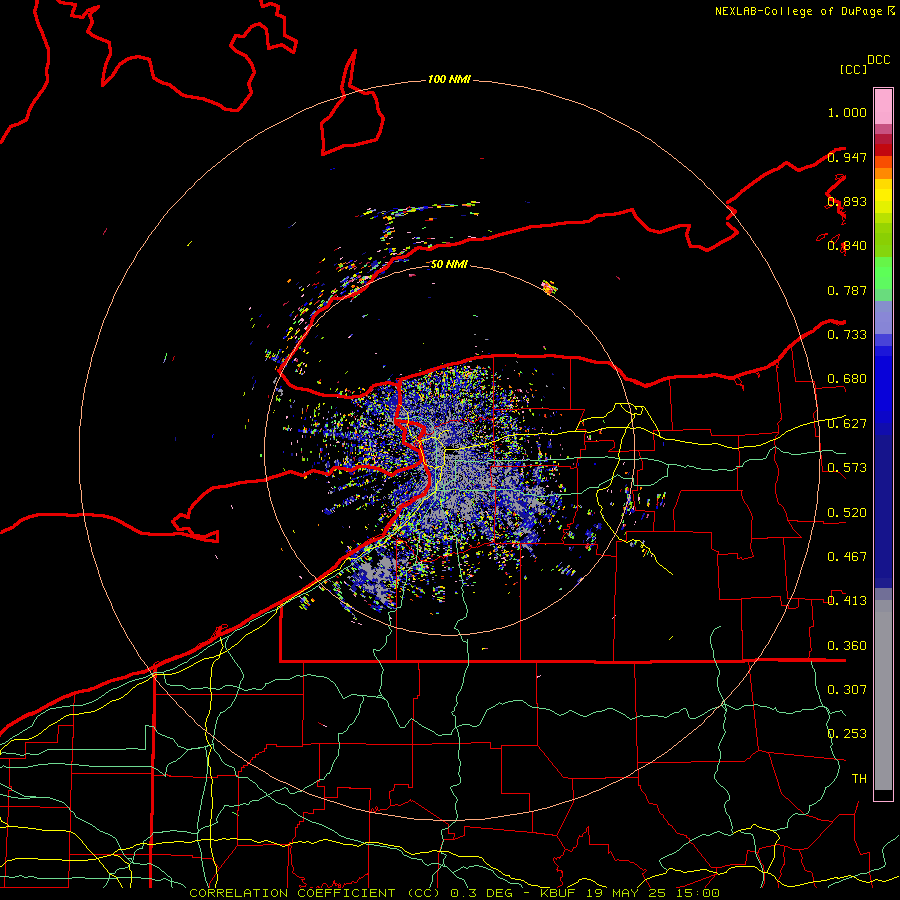
Task: Click the 0.413 scale value
Action: pos(847,601)
